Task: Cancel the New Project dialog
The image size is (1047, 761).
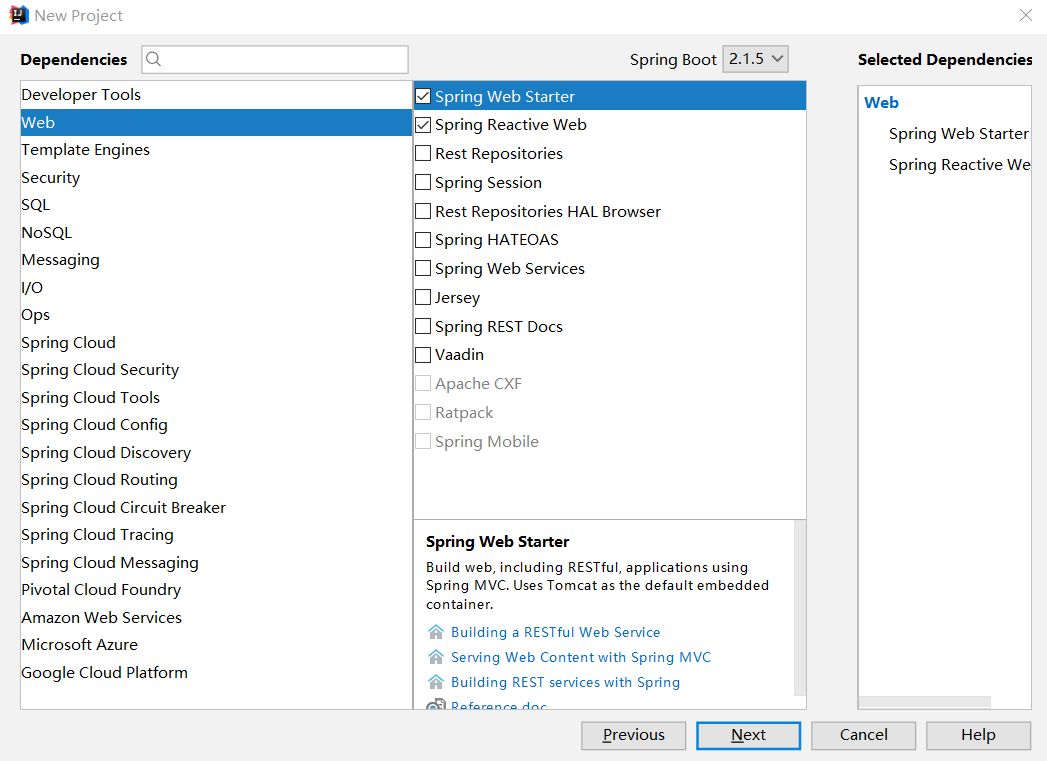Action: coord(863,735)
